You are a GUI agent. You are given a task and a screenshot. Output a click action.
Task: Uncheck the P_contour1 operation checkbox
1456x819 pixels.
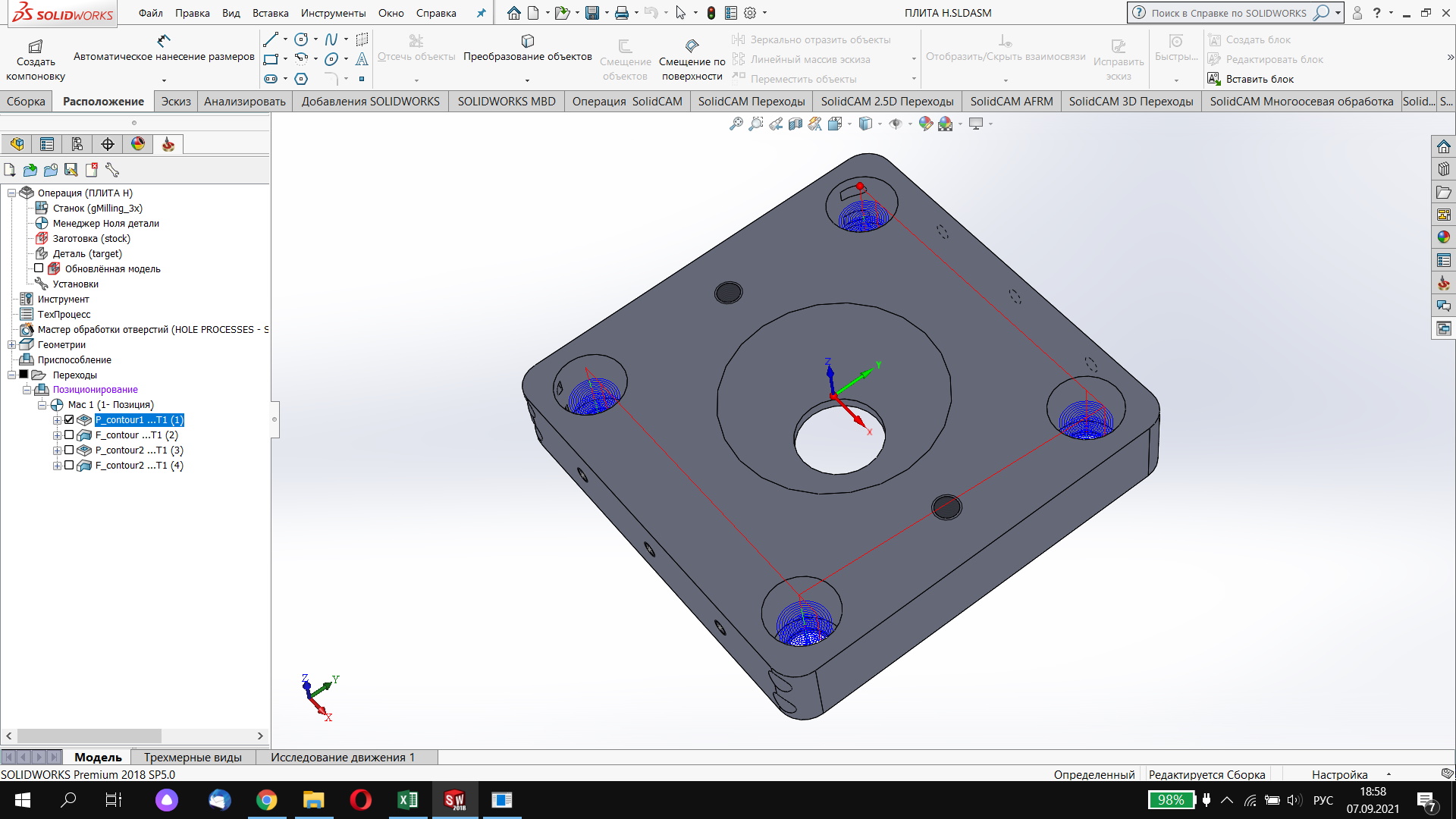click(x=69, y=420)
